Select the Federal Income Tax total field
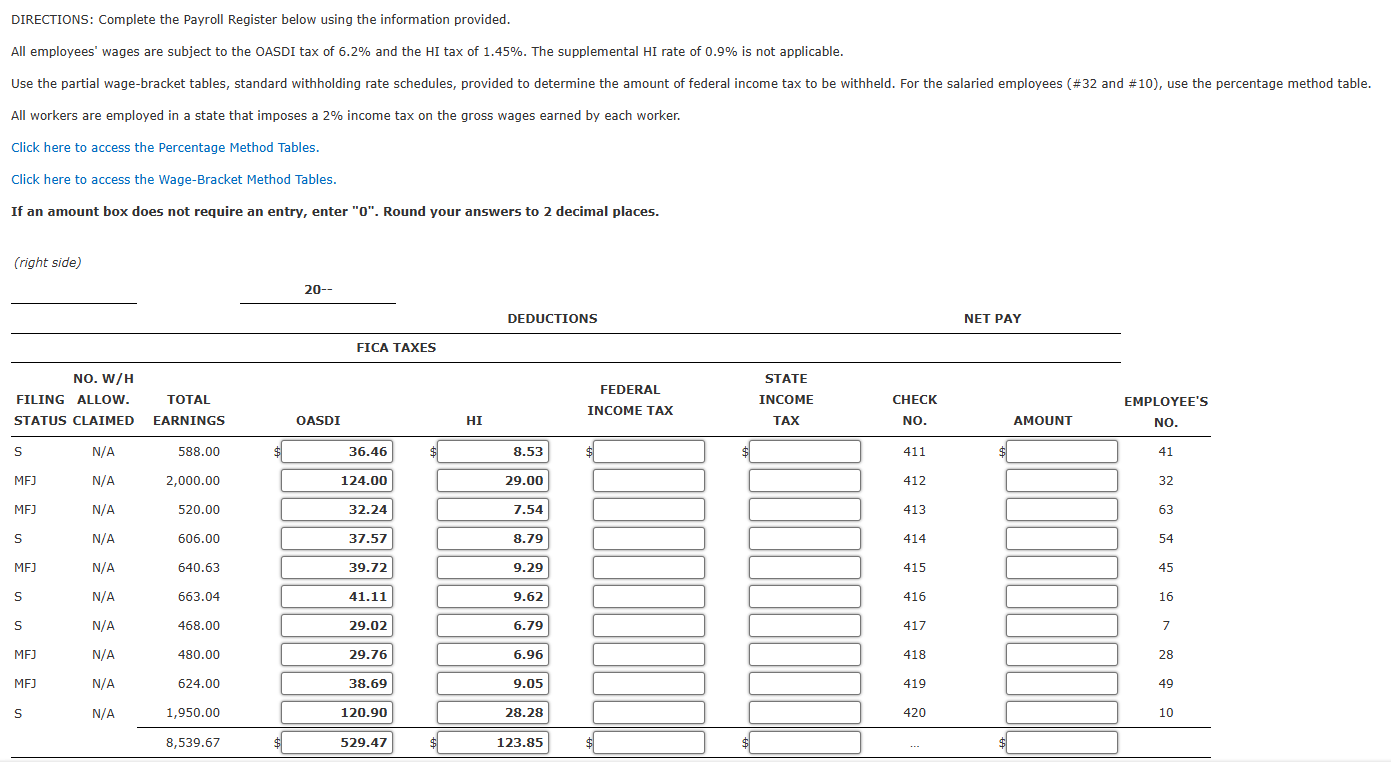 pos(648,742)
